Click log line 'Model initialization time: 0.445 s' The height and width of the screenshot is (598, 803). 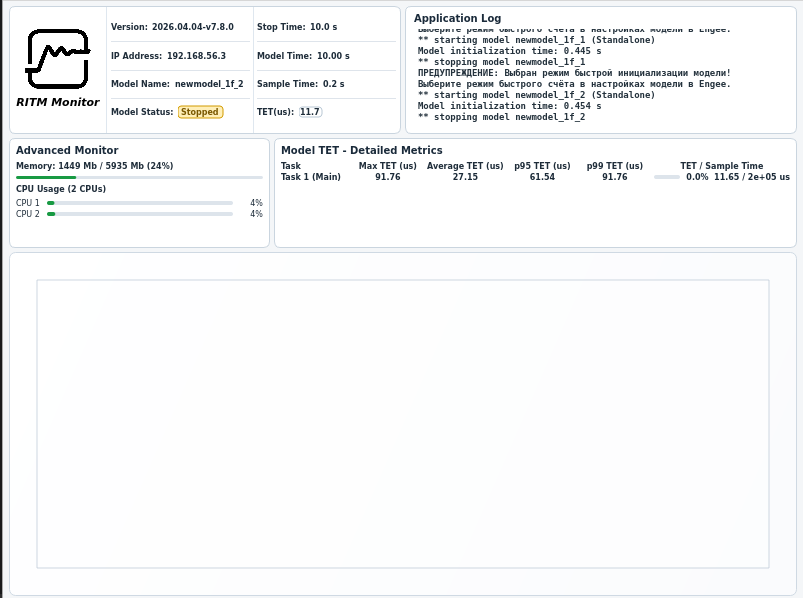pos(510,51)
